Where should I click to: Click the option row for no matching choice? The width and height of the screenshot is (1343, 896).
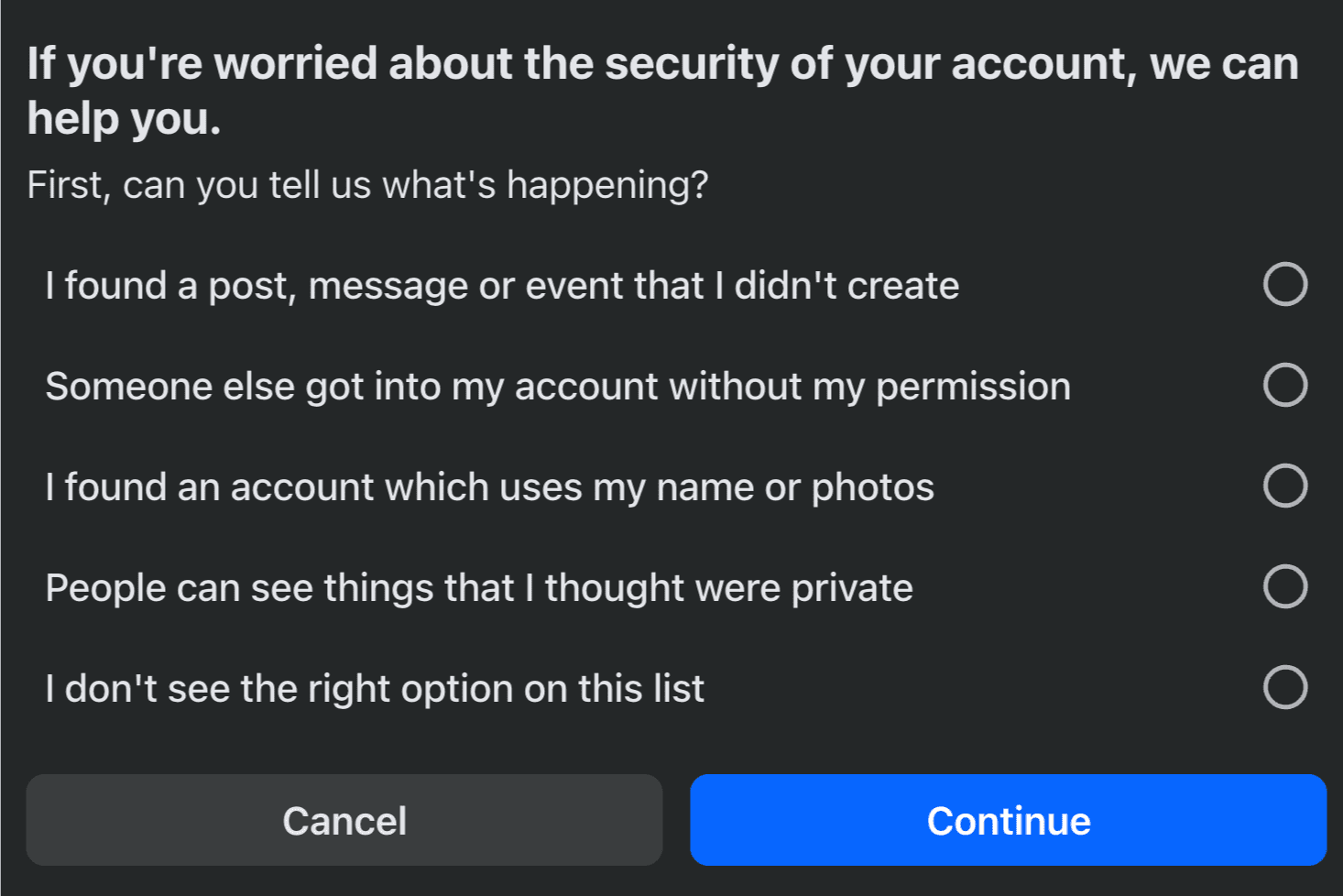click(x=374, y=688)
